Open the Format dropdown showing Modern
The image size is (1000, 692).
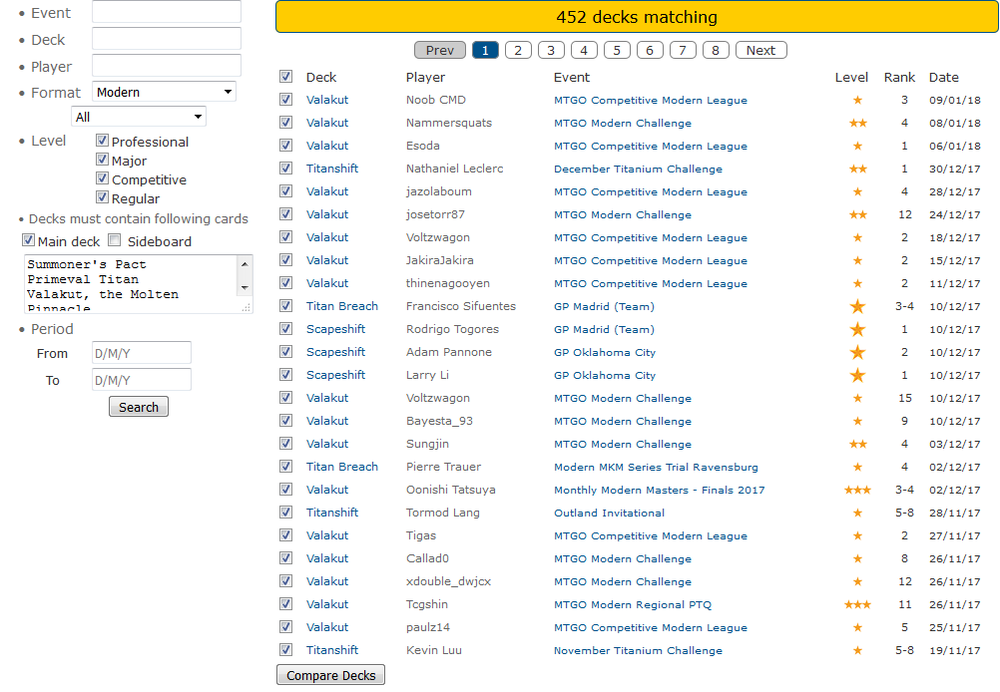pyautogui.click(x=164, y=92)
